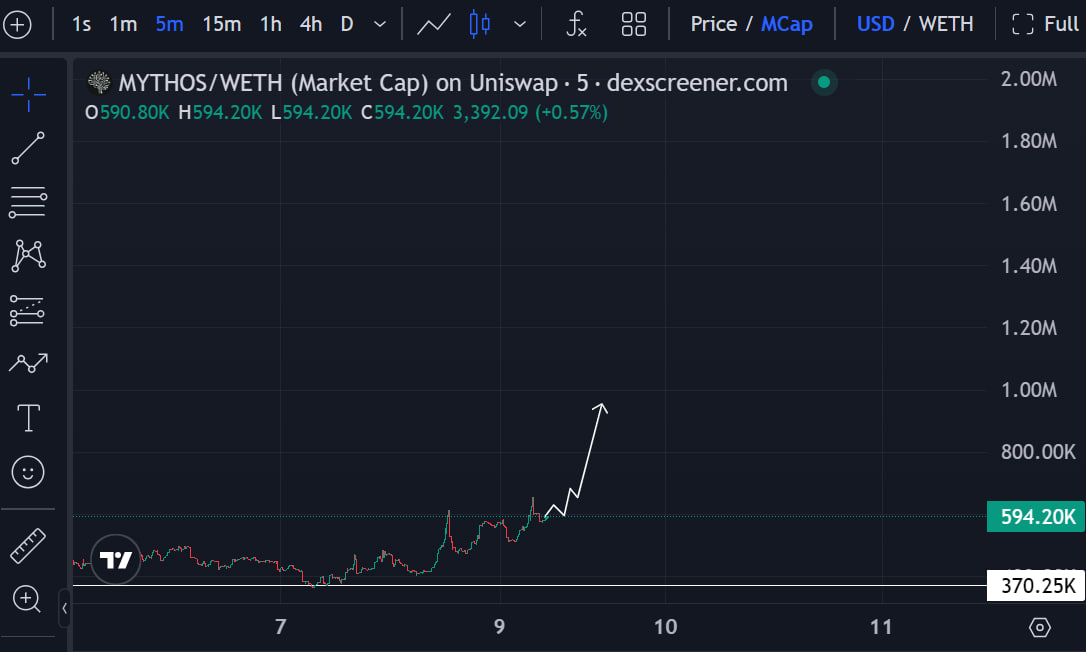This screenshot has height=652, width=1086.
Task: Click the date label 11
Action: (881, 627)
